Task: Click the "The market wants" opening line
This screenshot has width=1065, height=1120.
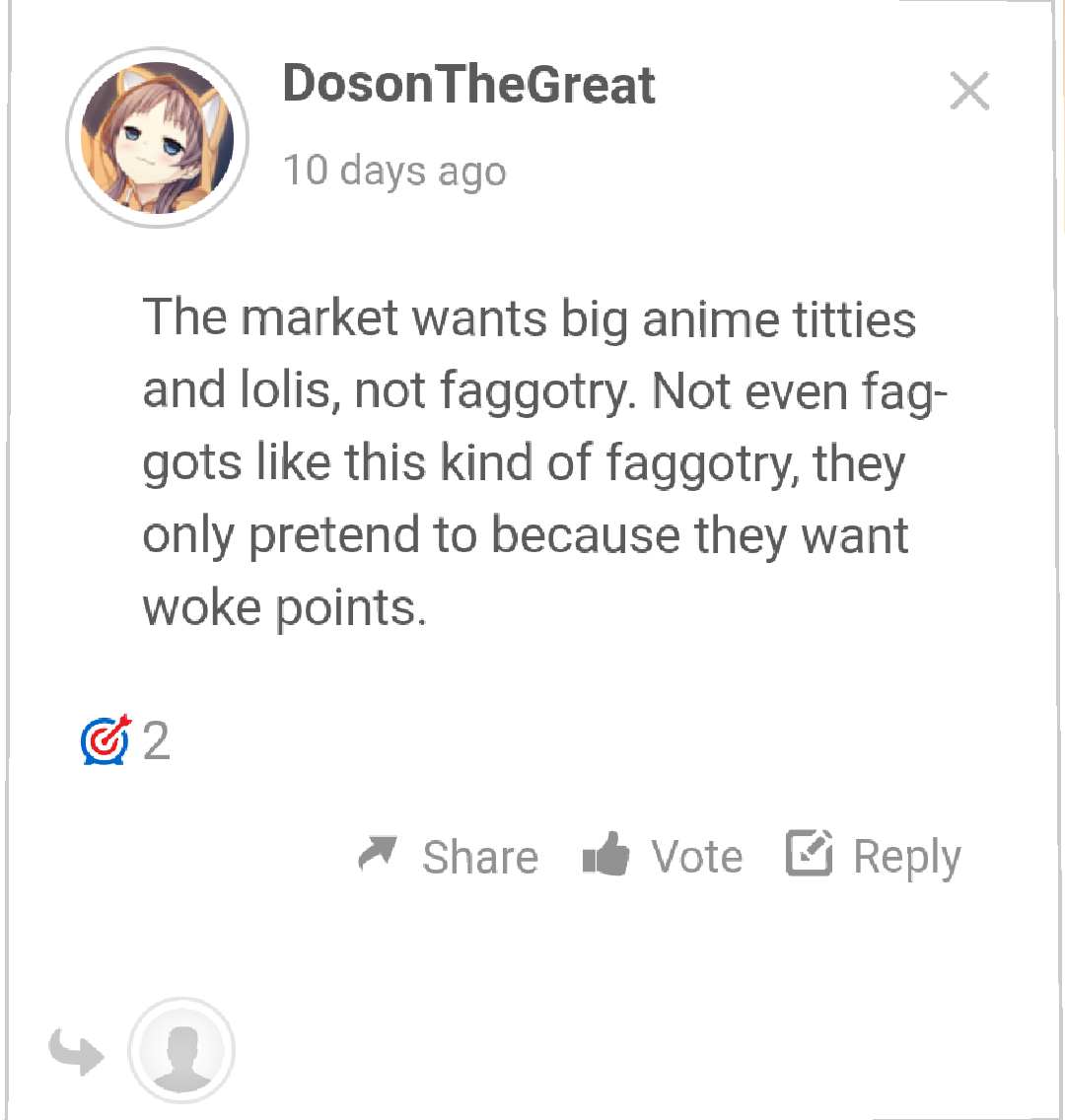Action: tap(529, 317)
